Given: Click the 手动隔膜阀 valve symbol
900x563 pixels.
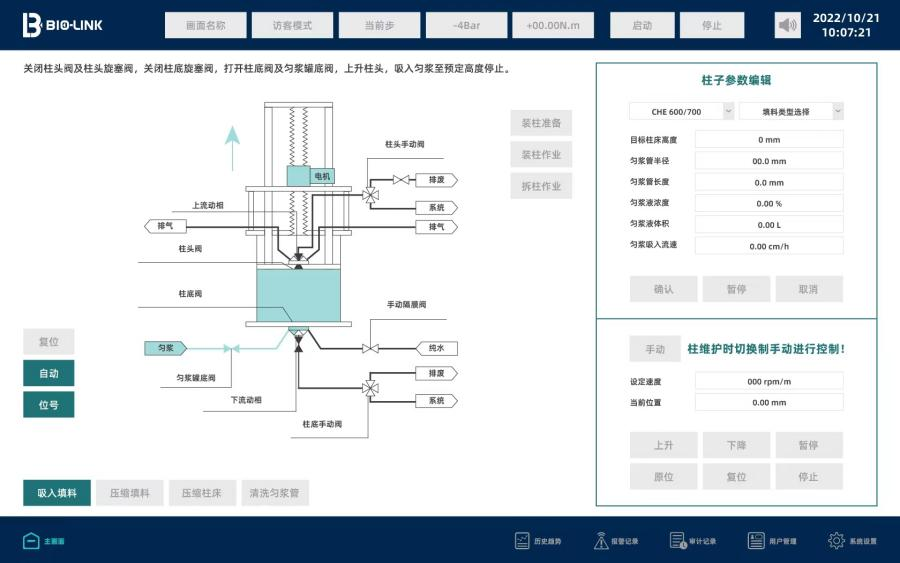Looking at the screenshot, I should tap(370, 348).
